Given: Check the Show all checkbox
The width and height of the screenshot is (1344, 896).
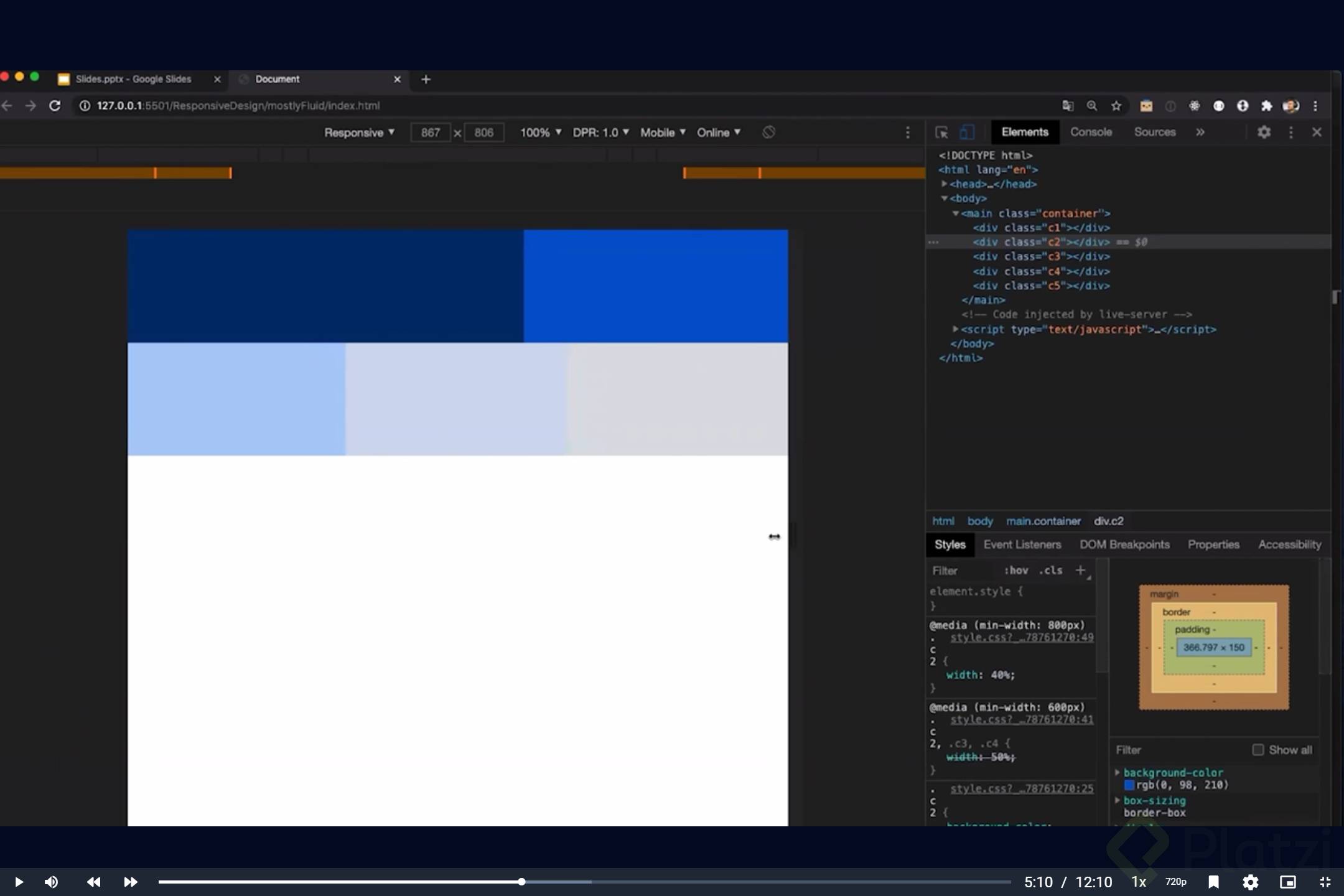Looking at the screenshot, I should (x=1258, y=750).
